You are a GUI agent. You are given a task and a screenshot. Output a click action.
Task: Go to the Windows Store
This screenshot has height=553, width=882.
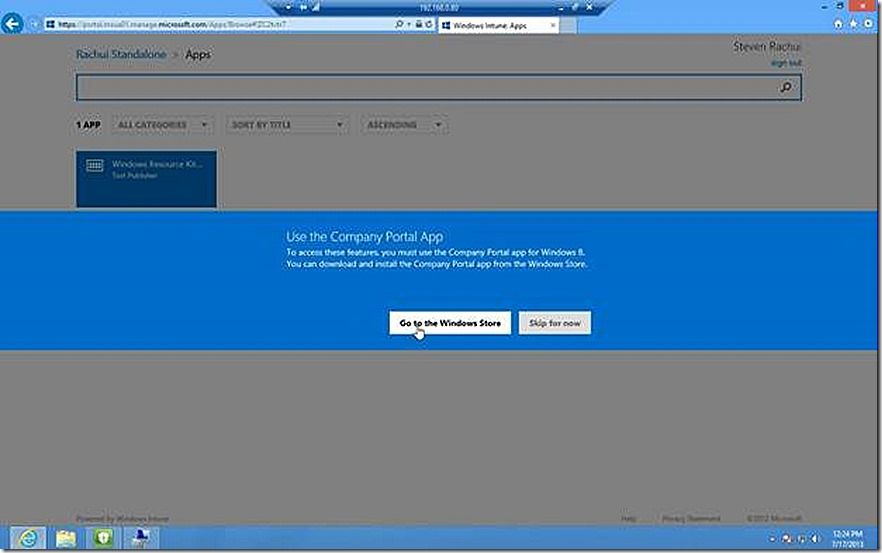(449, 323)
